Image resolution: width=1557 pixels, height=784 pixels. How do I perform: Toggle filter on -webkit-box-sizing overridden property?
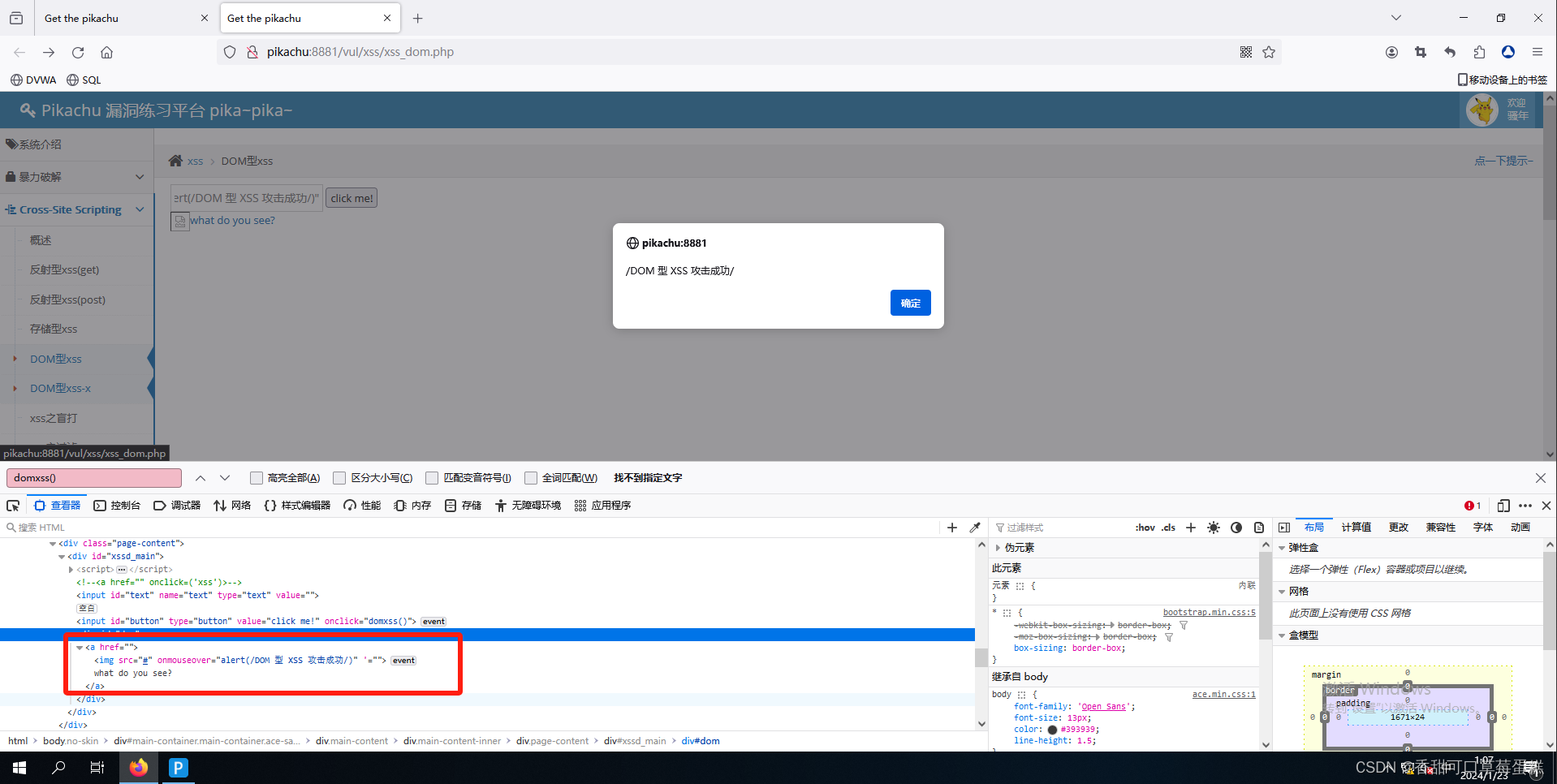(1184, 626)
